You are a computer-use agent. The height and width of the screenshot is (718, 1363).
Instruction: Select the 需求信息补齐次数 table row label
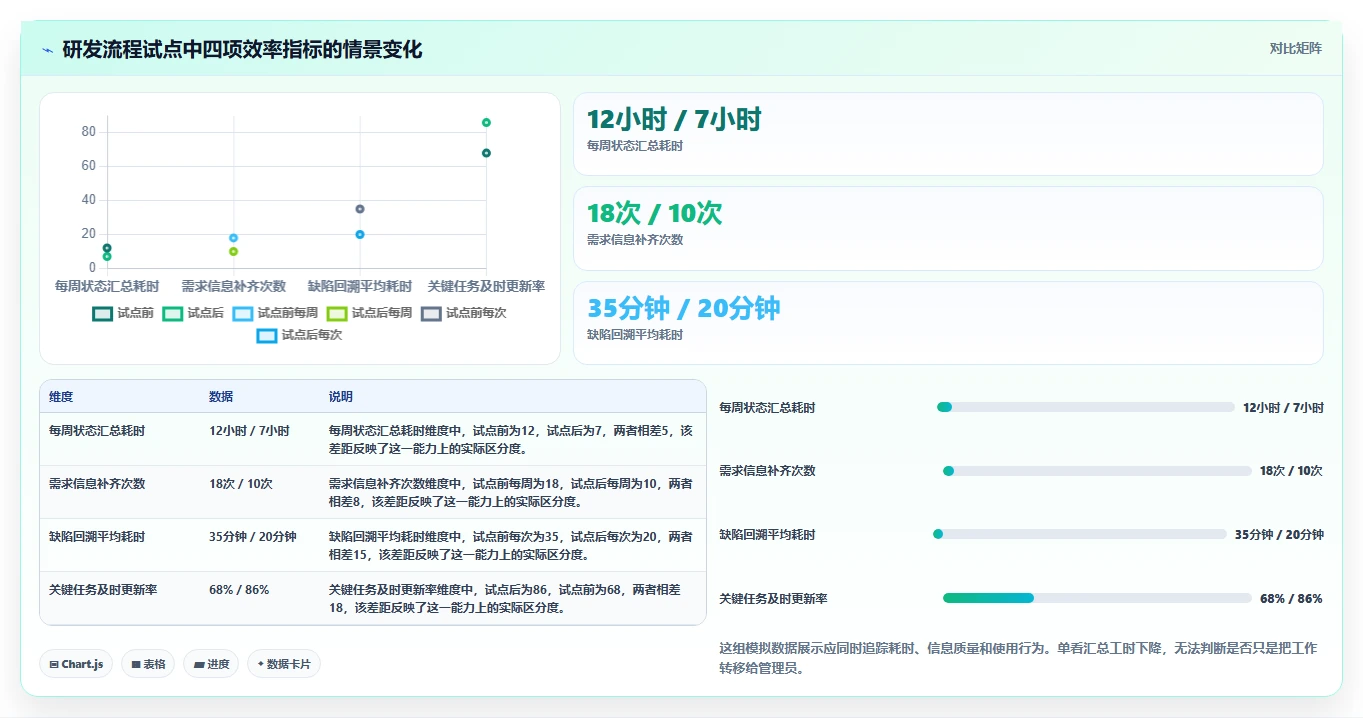(x=97, y=484)
